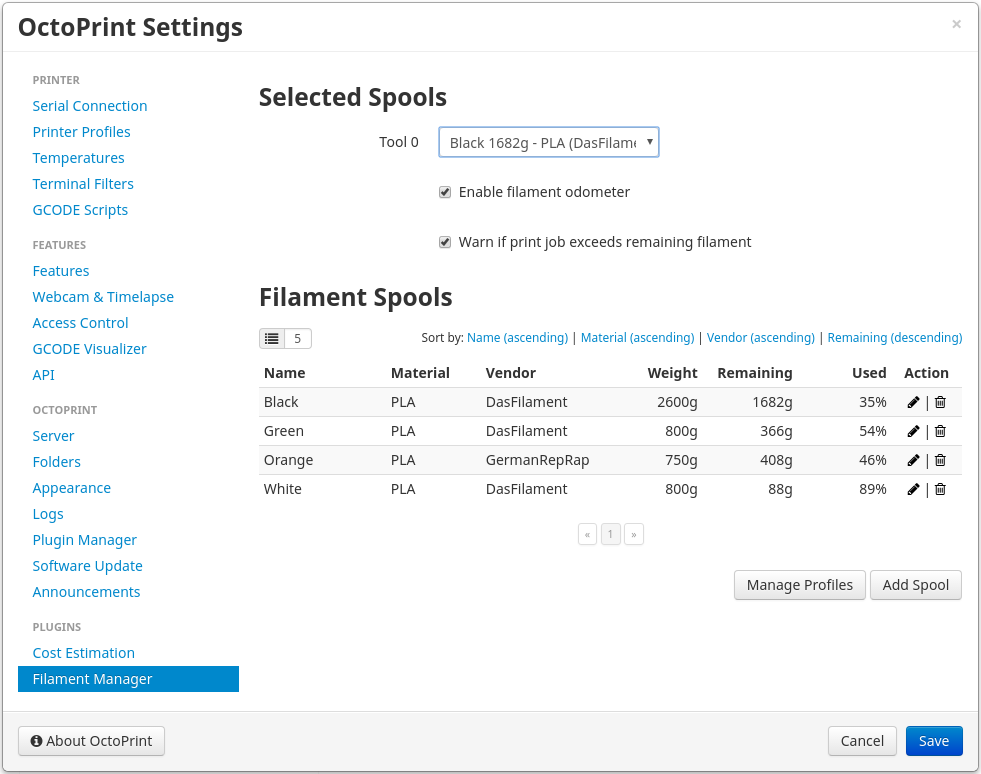981x774 pixels.
Task: Click pencil icon for Orange spool
Action: 913,460
